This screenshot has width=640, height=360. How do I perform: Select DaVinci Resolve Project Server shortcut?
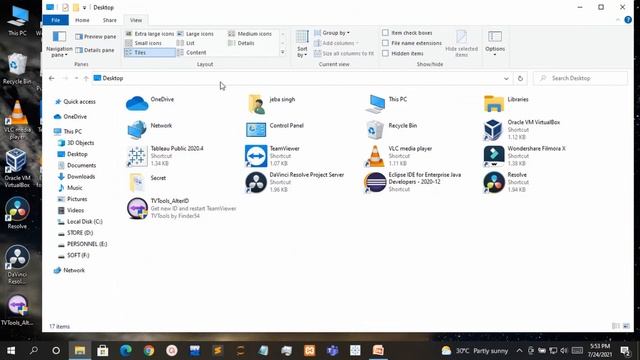(295, 182)
